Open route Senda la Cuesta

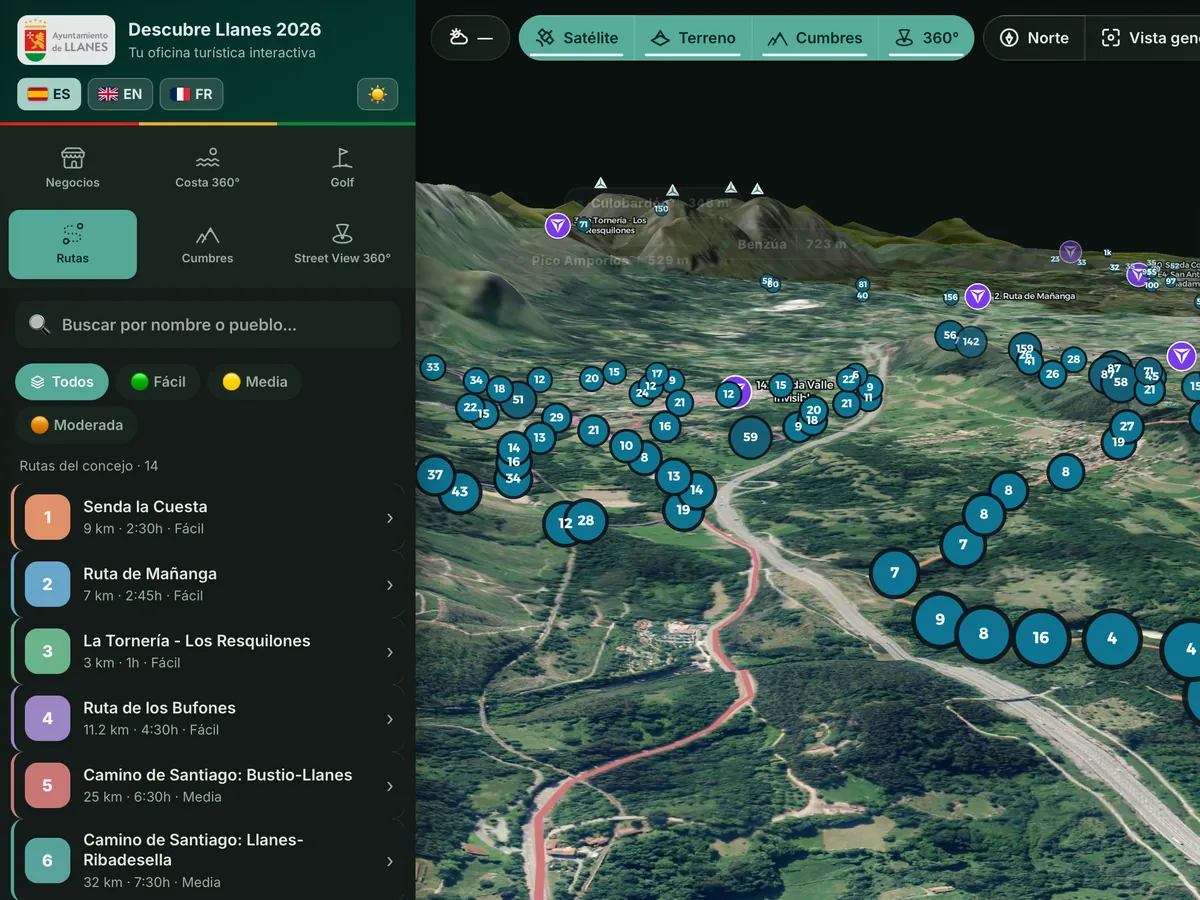click(x=209, y=517)
